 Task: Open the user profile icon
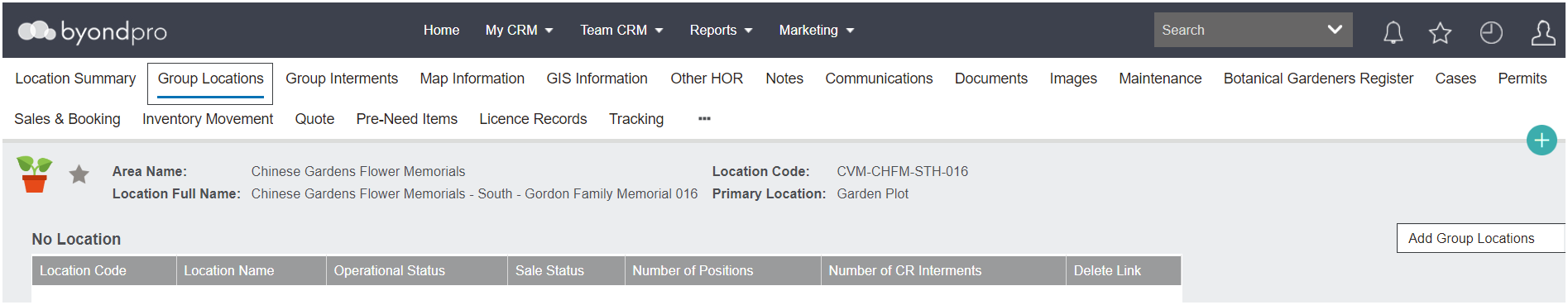1543,32
